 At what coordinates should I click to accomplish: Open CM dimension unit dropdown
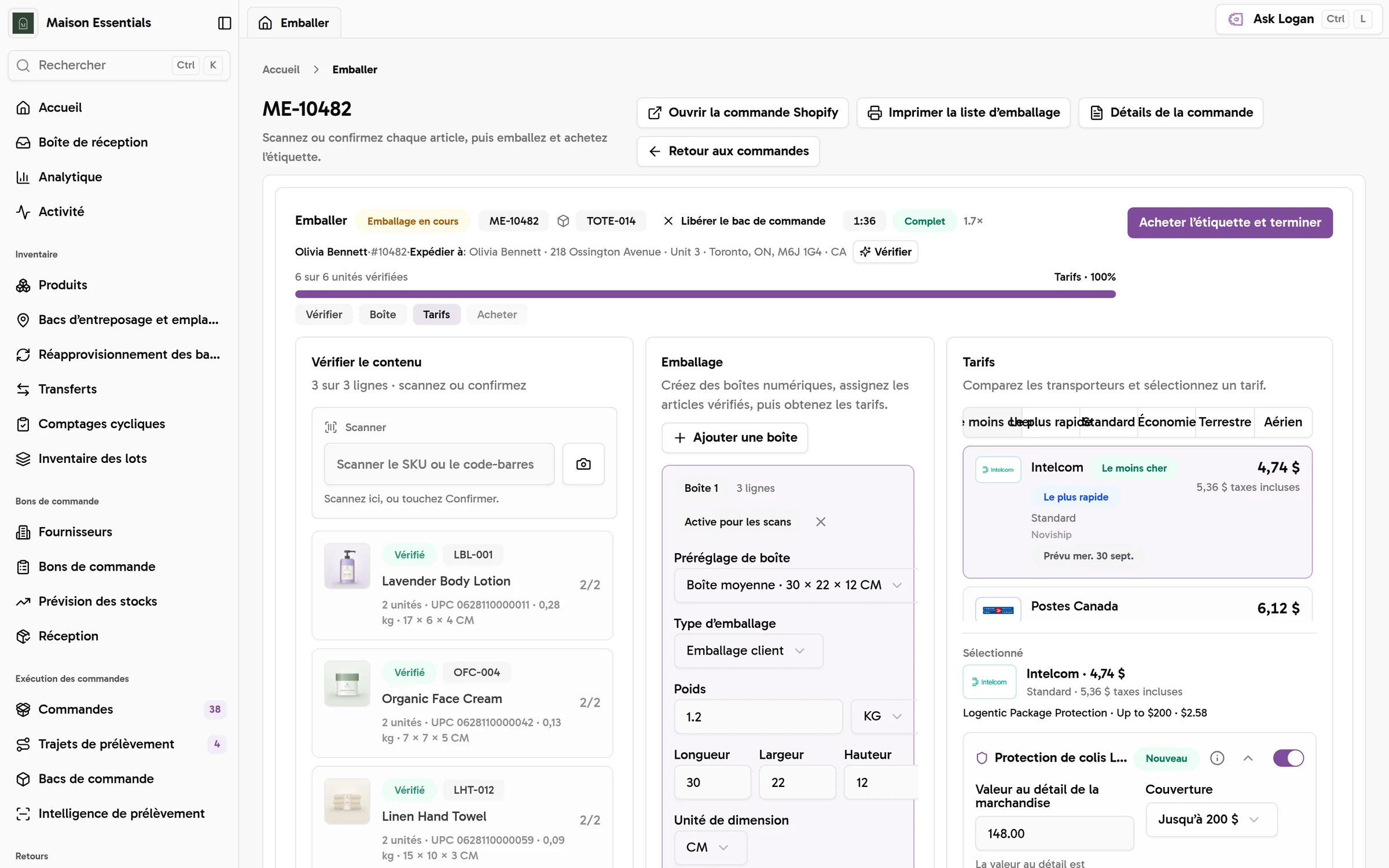(710, 847)
